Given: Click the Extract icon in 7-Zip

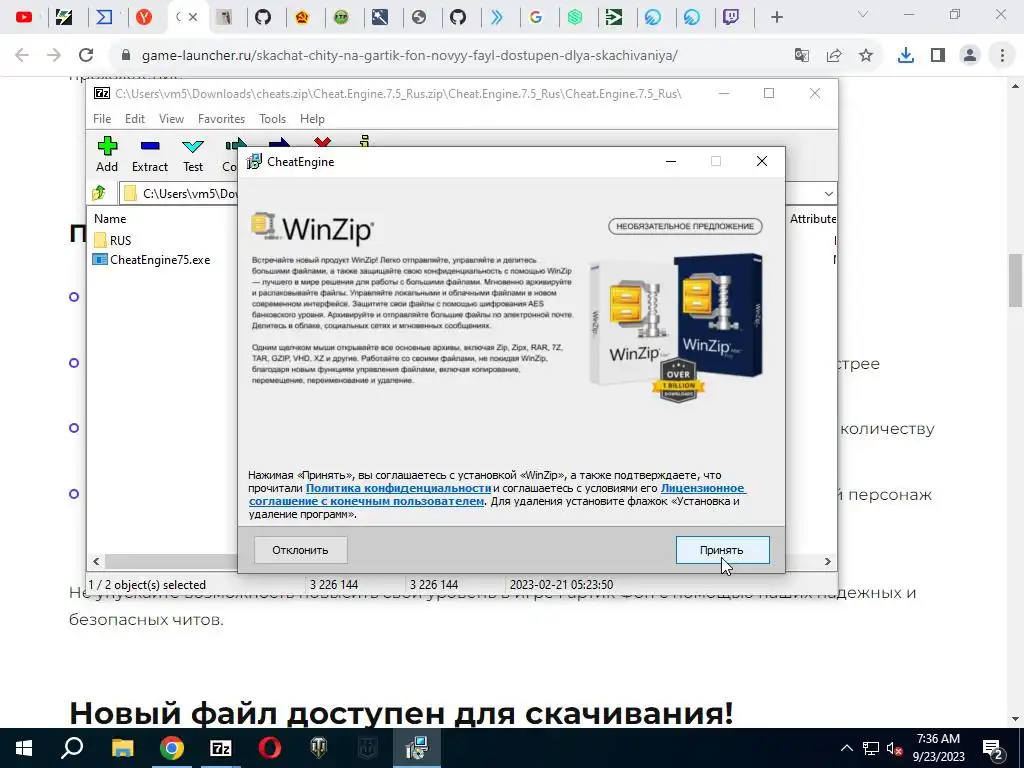Looking at the screenshot, I should (x=150, y=155).
